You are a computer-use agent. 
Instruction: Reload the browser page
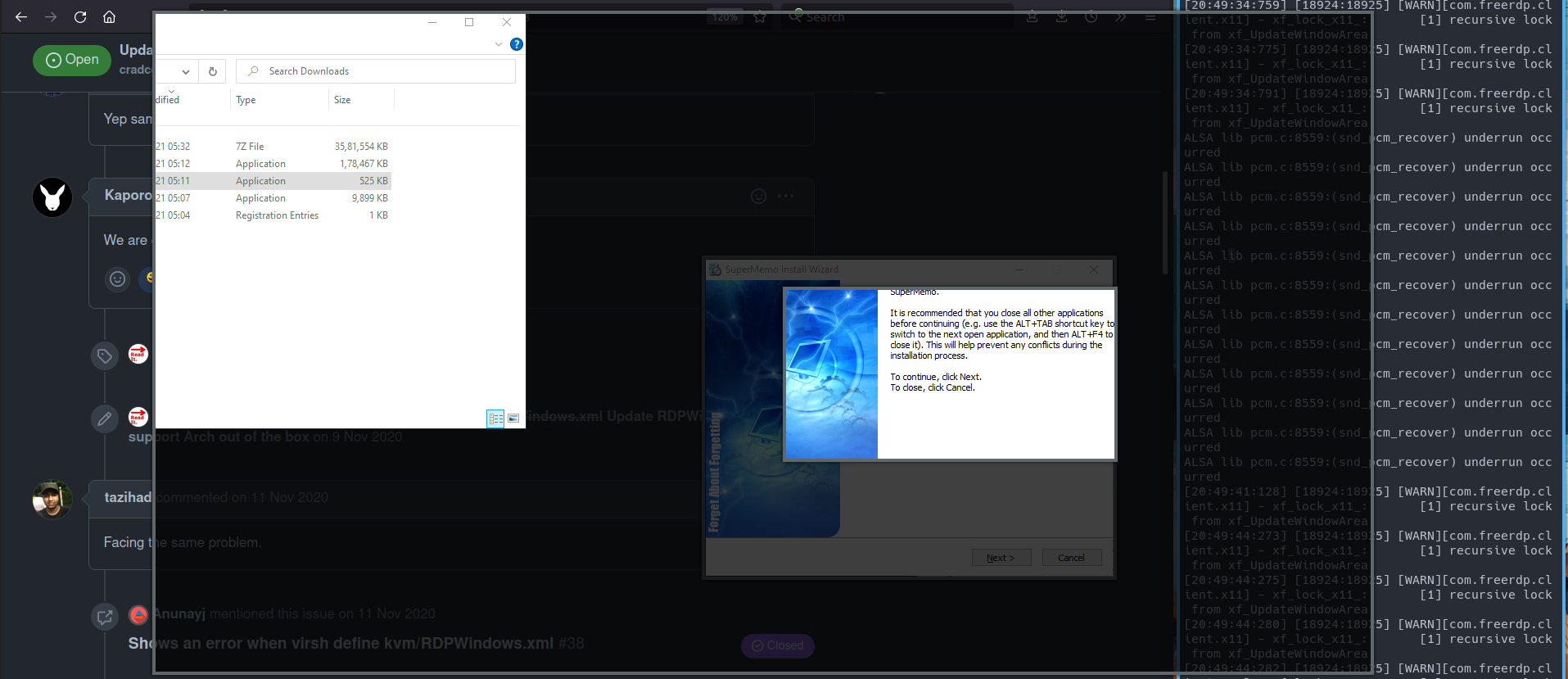tap(80, 17)
